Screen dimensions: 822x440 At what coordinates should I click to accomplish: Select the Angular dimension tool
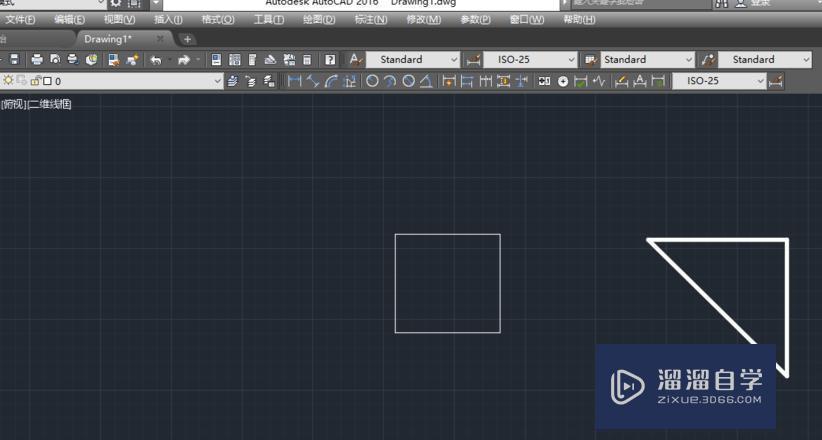pos(426,81)
